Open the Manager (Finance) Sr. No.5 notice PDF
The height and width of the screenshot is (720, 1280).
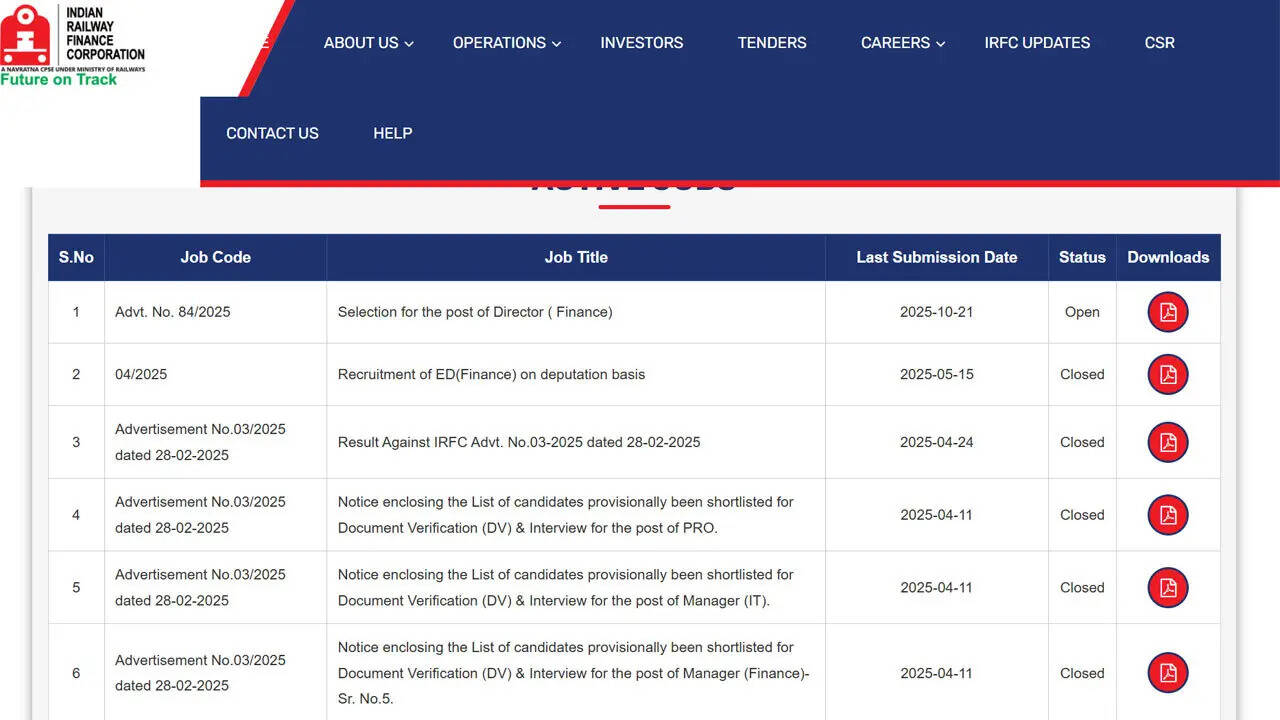[x=1167, y=673]
